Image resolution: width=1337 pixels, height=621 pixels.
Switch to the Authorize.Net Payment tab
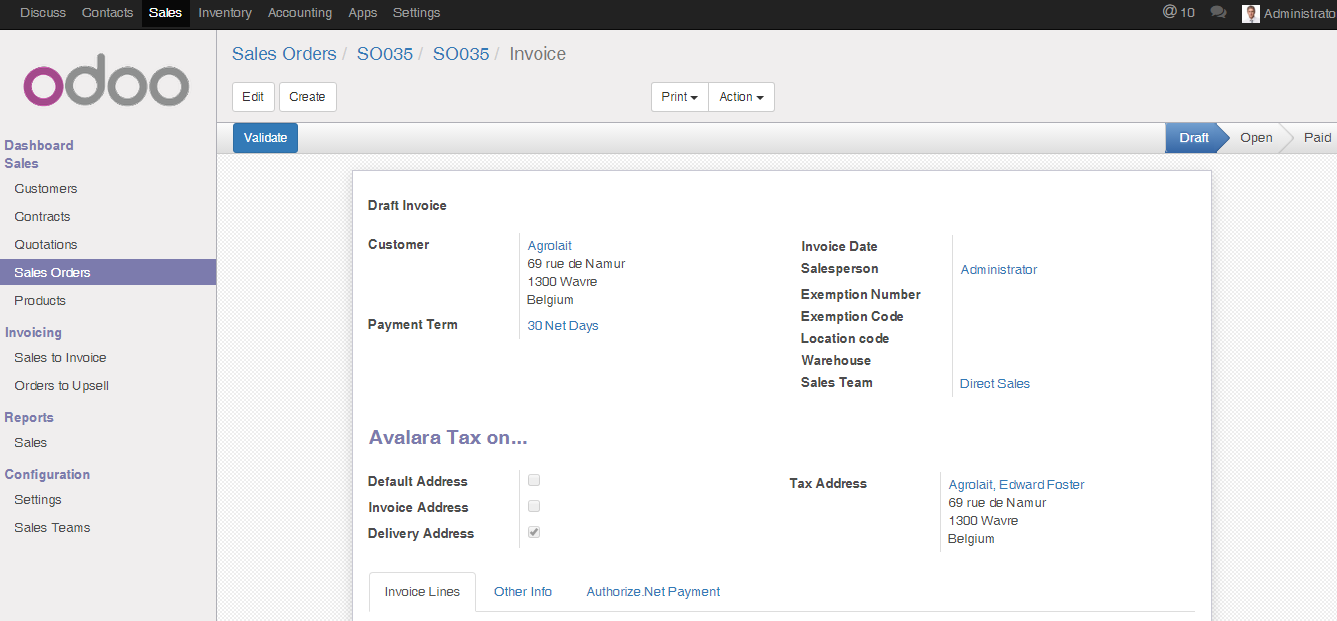pyautogui.click(x=653, y=592)
